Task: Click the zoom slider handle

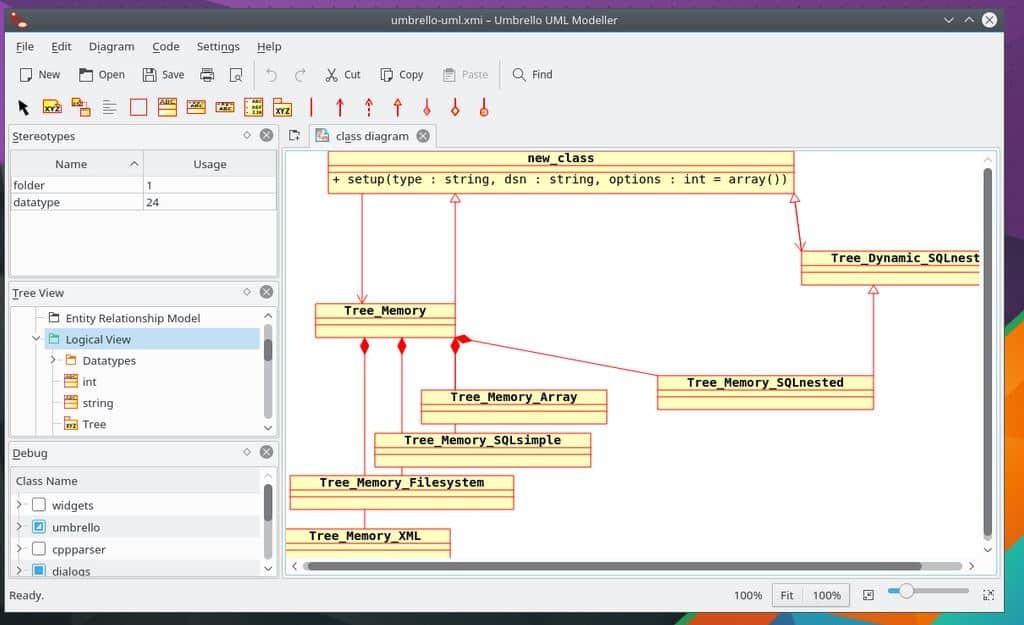Action: [906, 592]
